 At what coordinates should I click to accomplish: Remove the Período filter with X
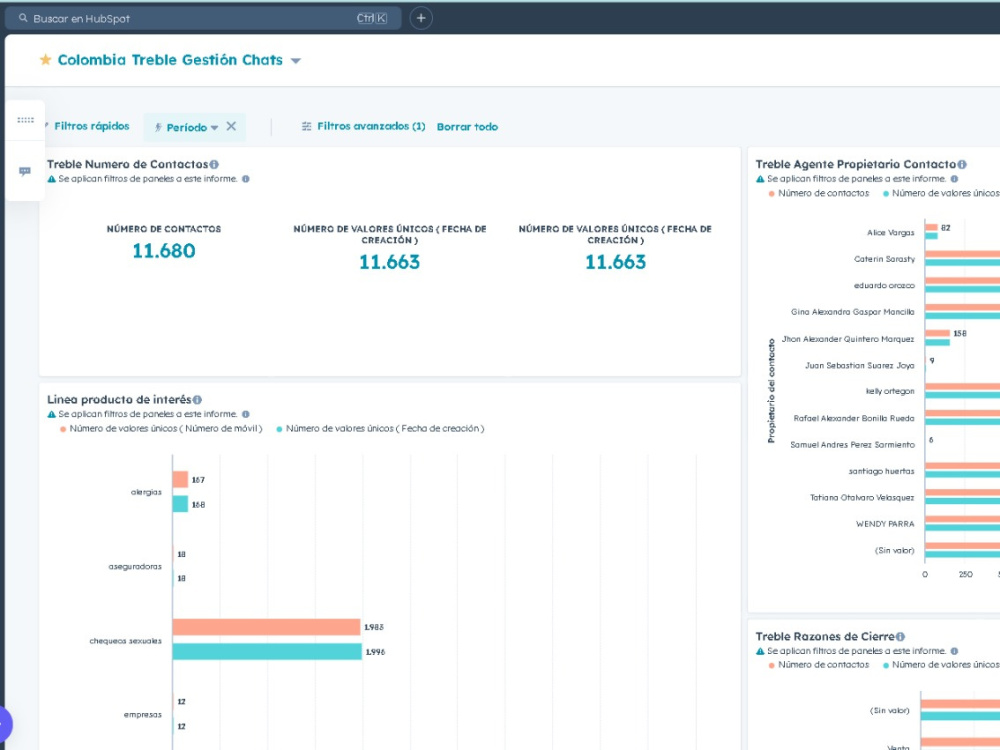(232, 126)
